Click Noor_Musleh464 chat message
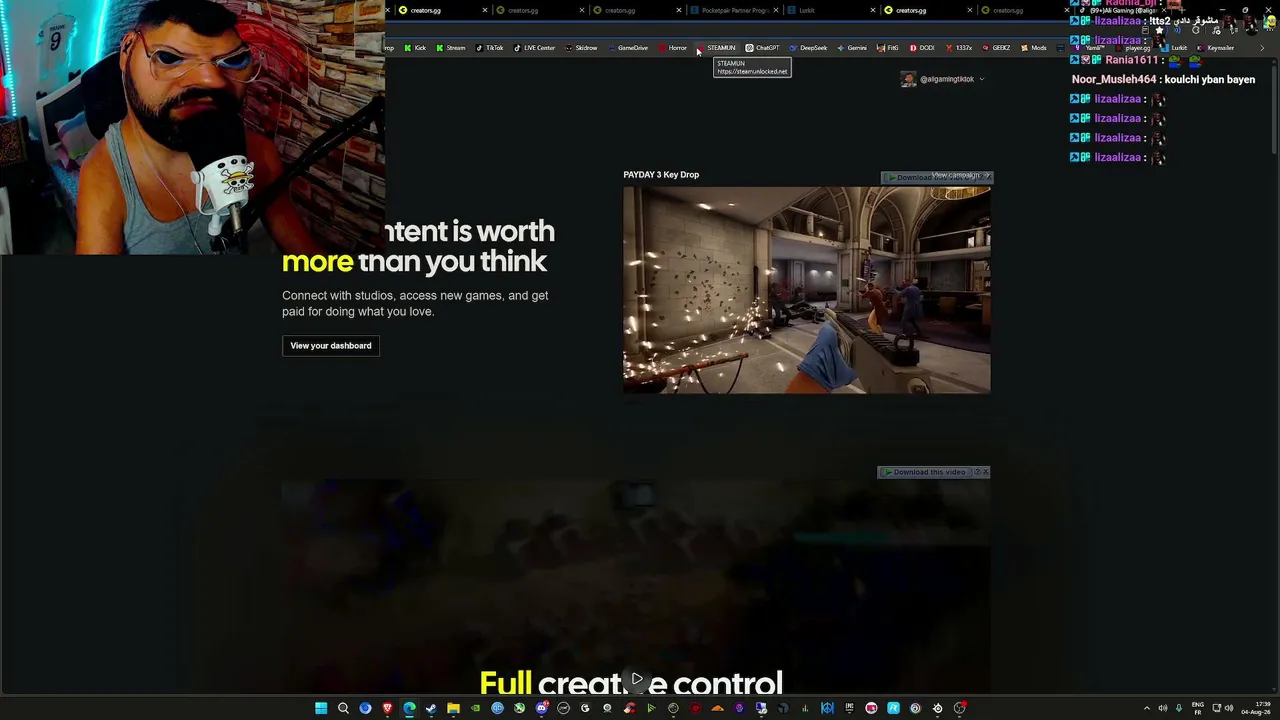Viewport: 1280px width, 720px height. (1163, 79)
